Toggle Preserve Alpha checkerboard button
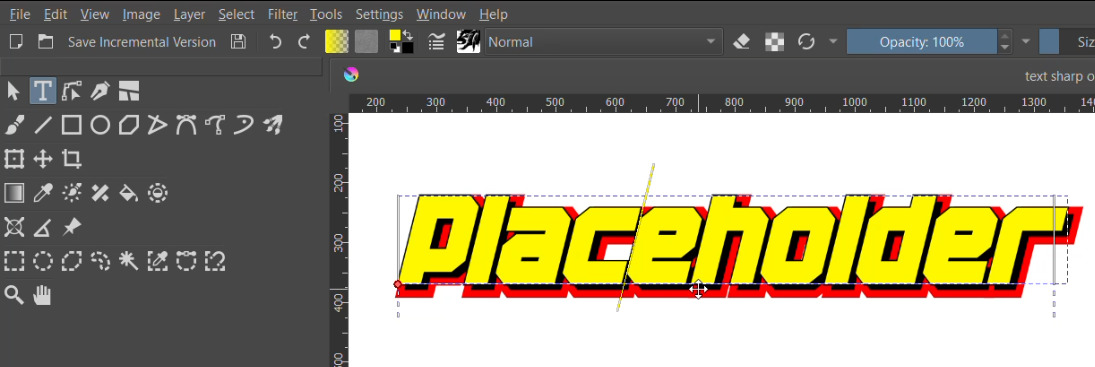The width and height of the screenshot is (1095, 367). (x=774, y=42)
